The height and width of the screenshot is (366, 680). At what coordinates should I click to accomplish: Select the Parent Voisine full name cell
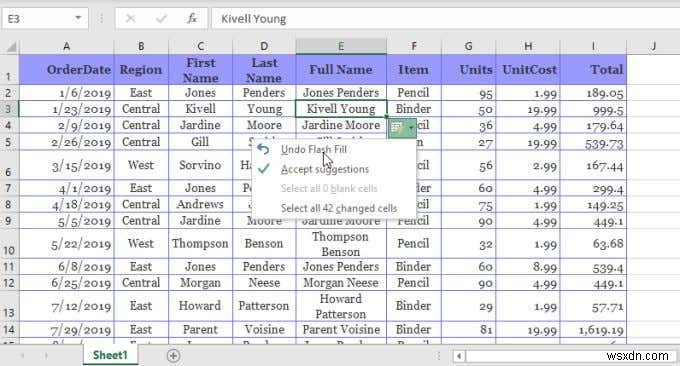341,330
